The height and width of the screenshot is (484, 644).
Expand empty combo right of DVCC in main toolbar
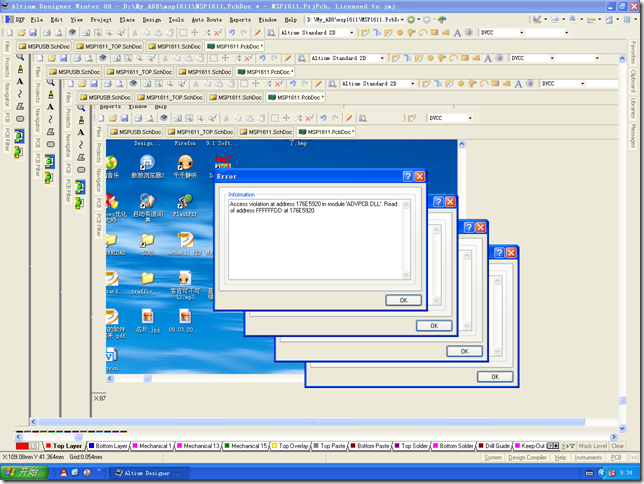[566, 32]
